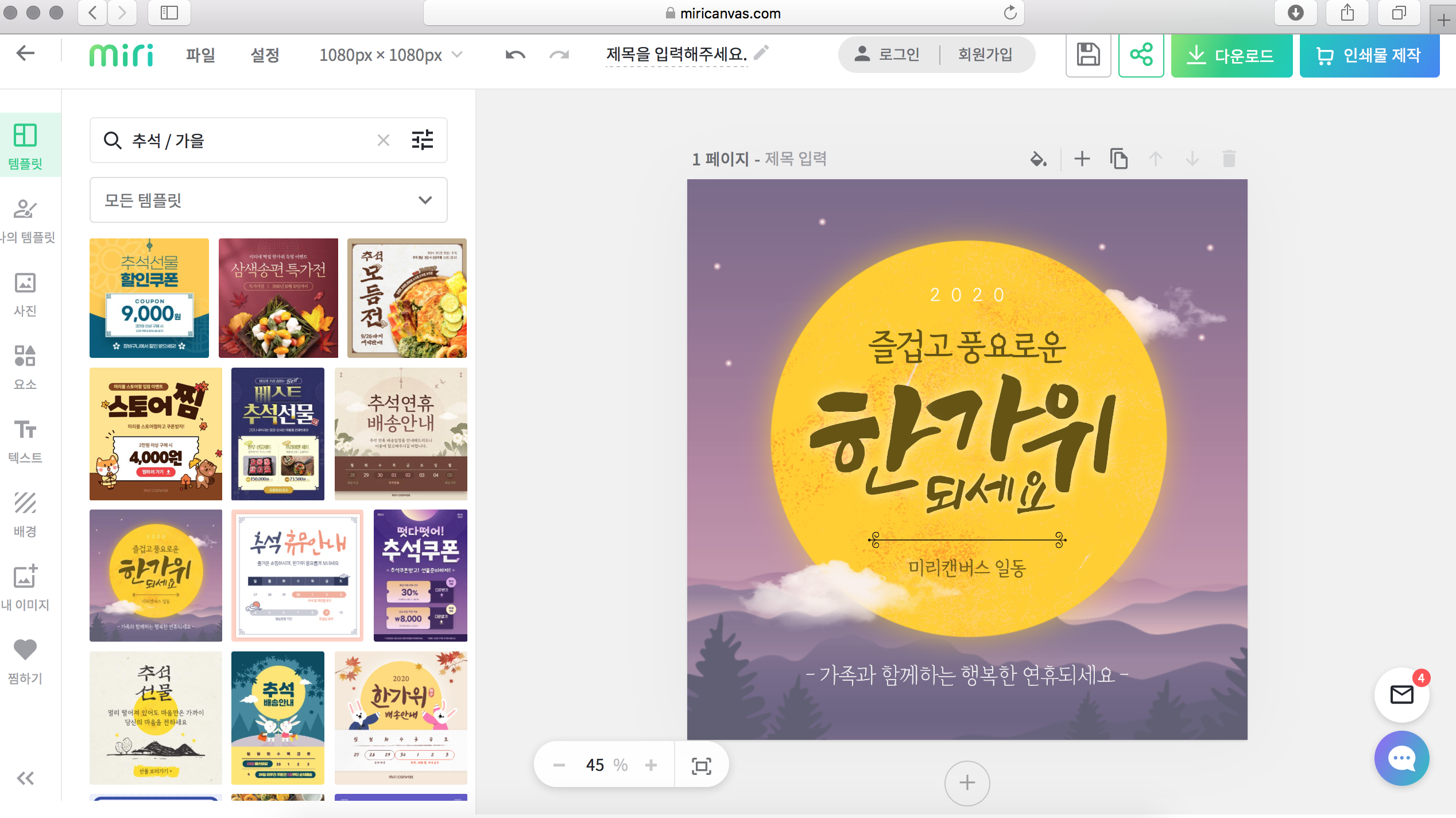Click the fit-to-screen zoom icon

tap(702, 766)
